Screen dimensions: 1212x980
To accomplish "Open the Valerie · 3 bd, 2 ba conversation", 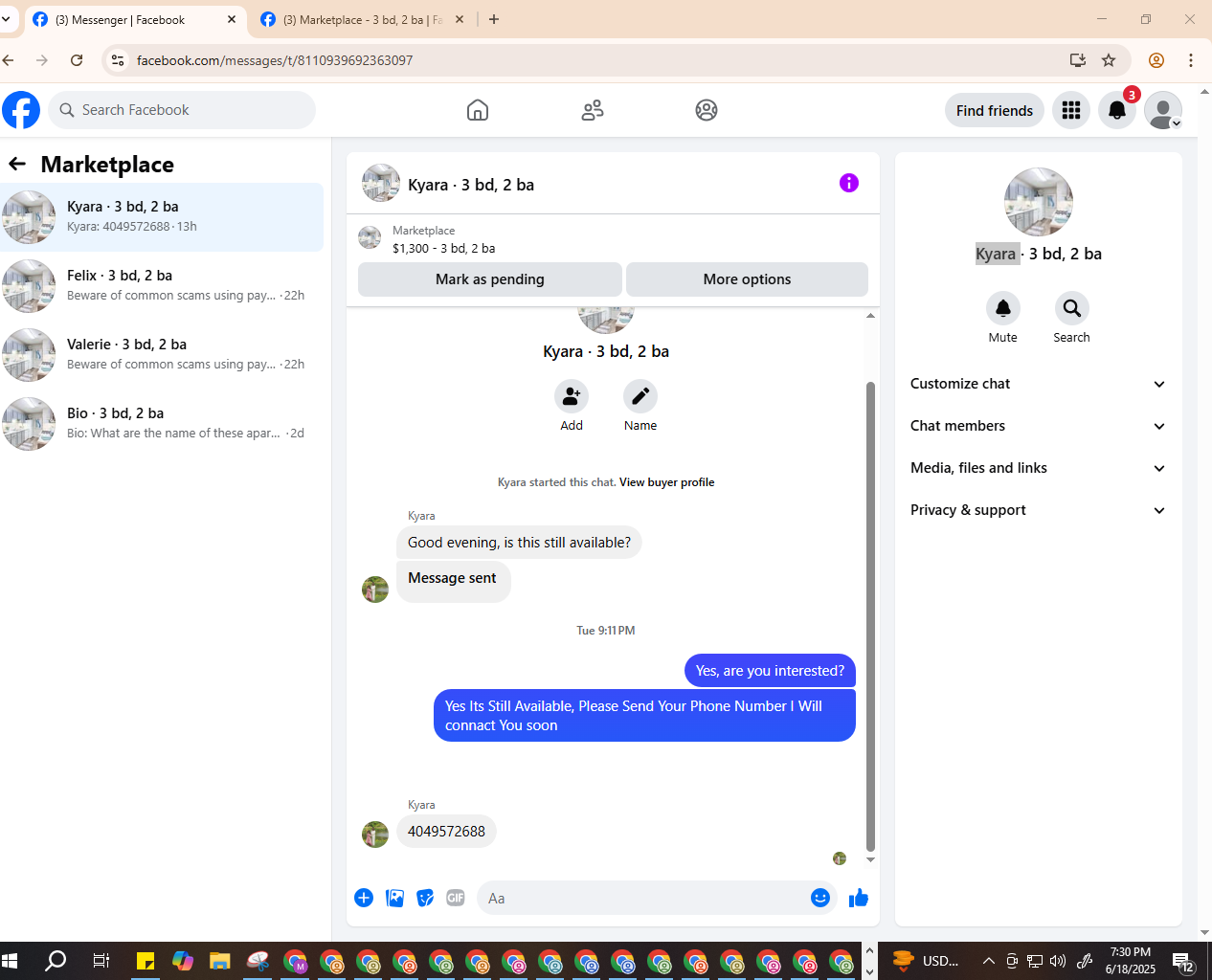I will point(162,355).
